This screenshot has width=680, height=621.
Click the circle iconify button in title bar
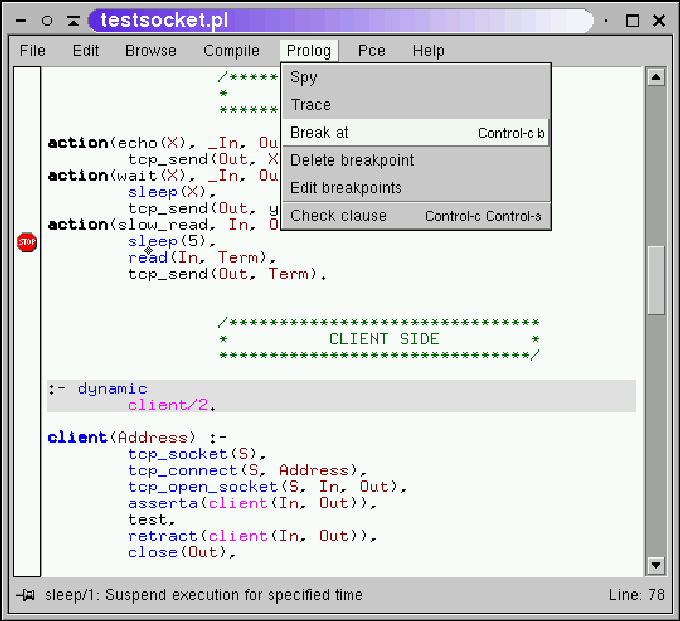pyautogui.click(x=47, y=20)
